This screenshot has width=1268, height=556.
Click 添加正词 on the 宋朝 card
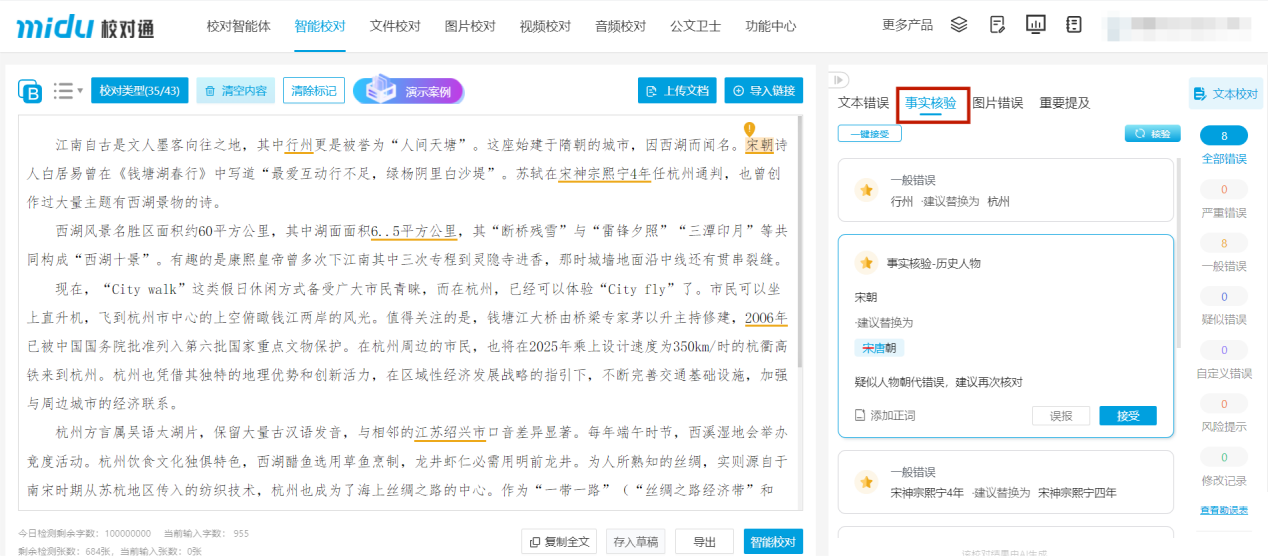885,416
